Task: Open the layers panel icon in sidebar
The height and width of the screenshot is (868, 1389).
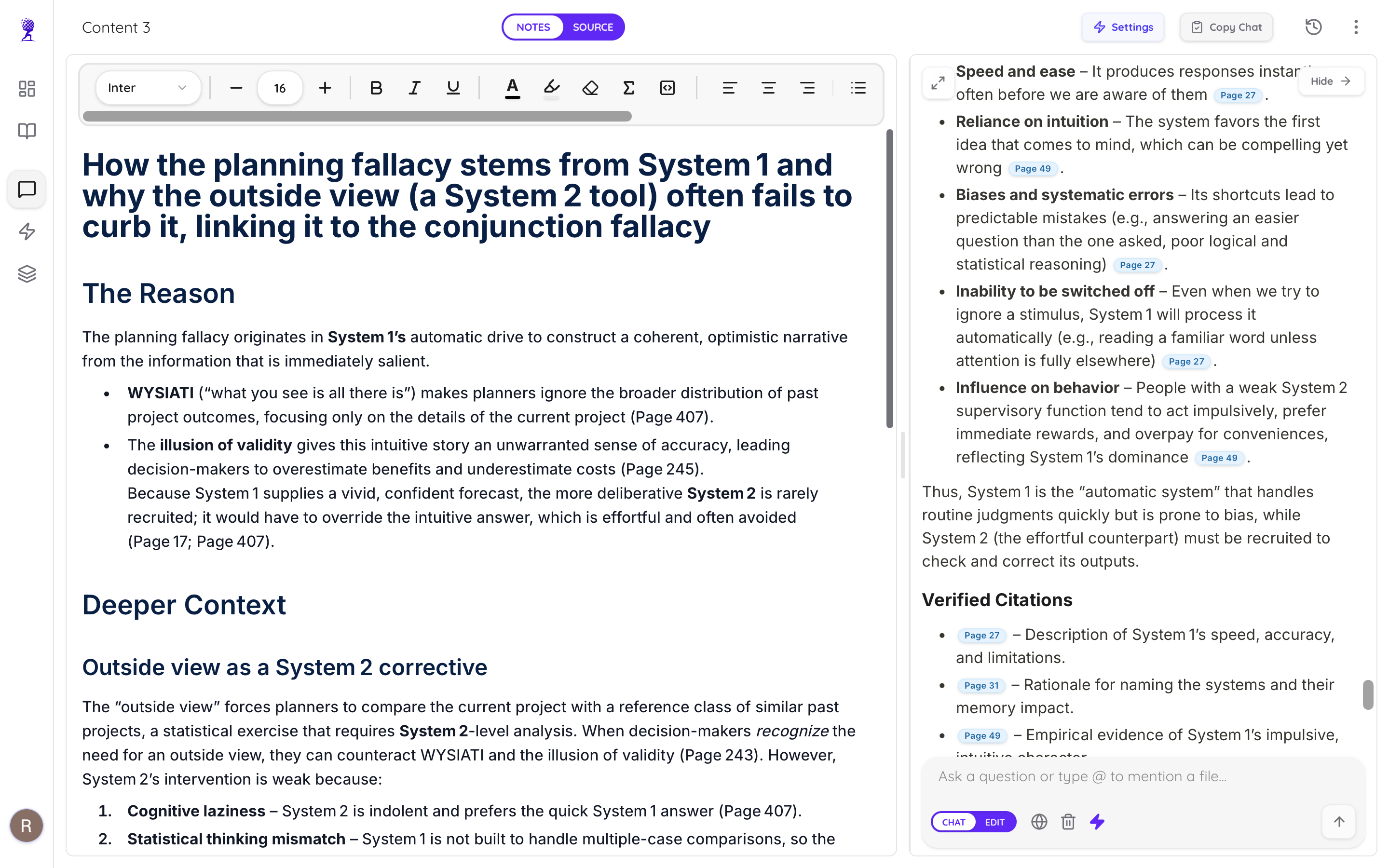Action: pos(27,274)
